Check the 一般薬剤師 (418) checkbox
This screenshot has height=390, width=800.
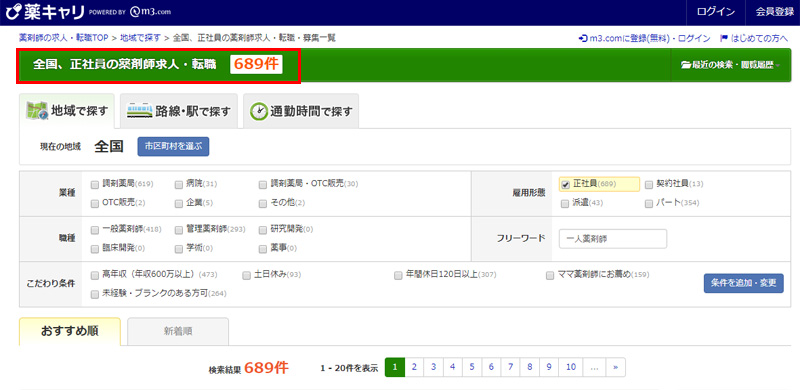(x=94, y=230)
